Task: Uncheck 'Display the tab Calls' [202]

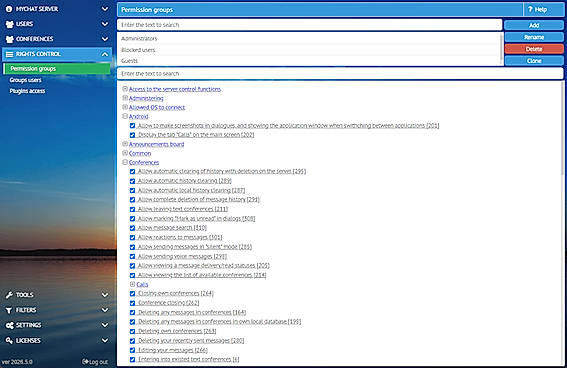Action: point(132,135)
